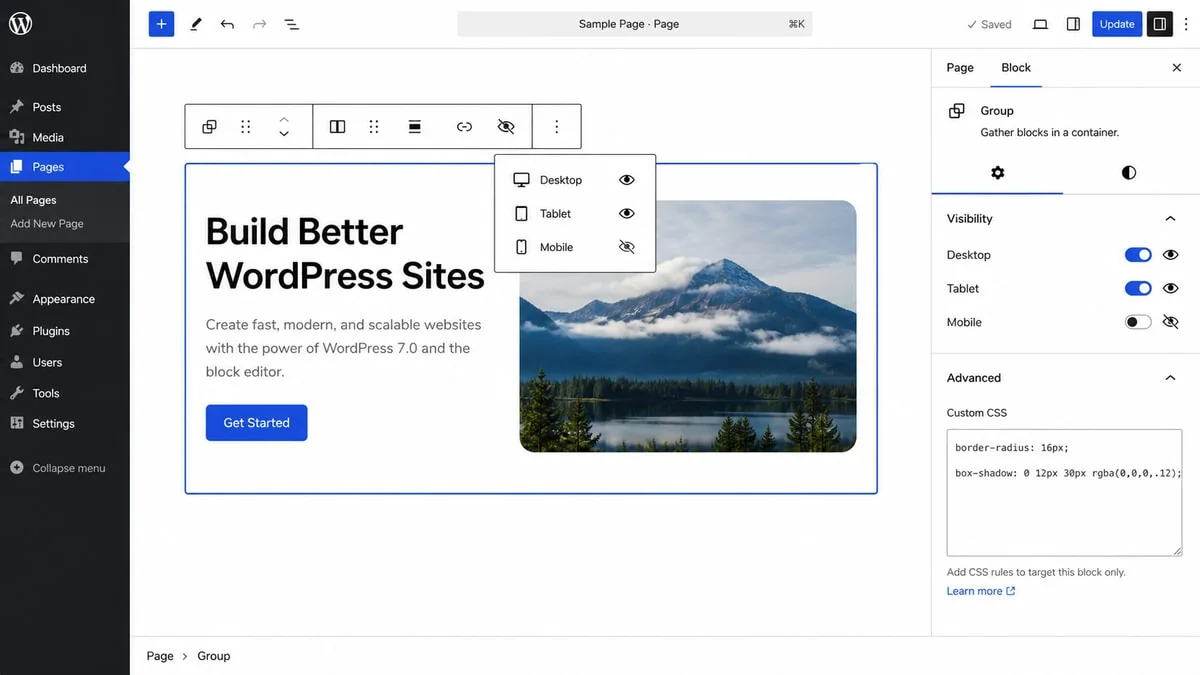Switch to the Block tab
Viewport: 1200px width, 675px height.
coord(1016,68)
